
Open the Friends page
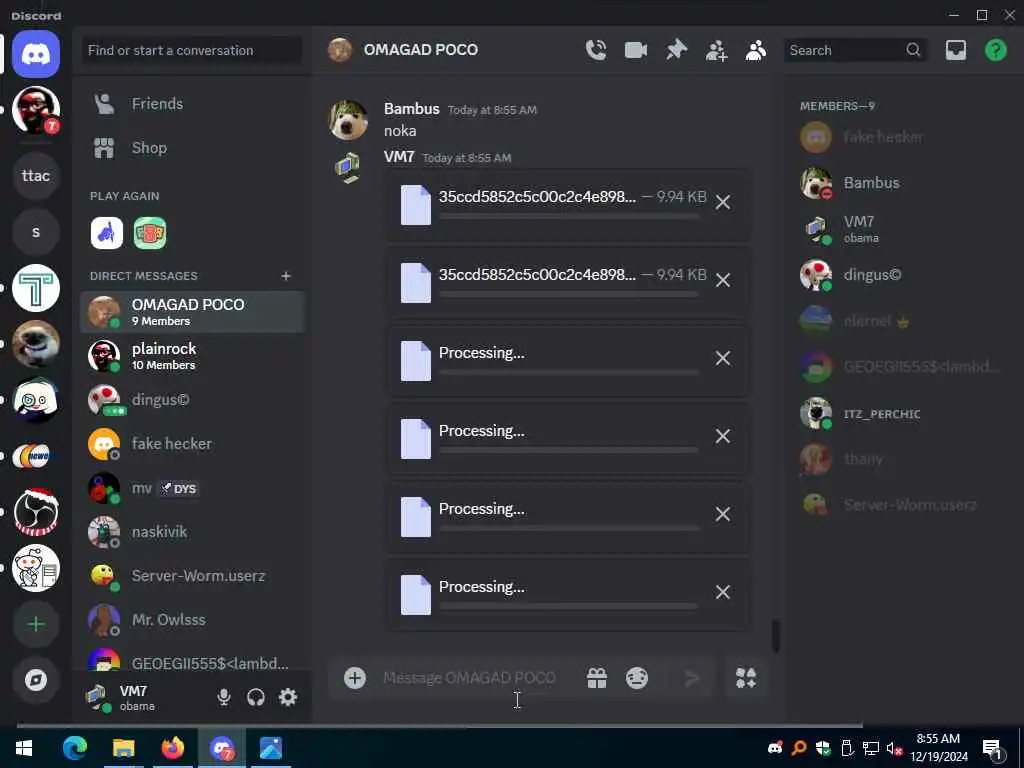[191, 104]
